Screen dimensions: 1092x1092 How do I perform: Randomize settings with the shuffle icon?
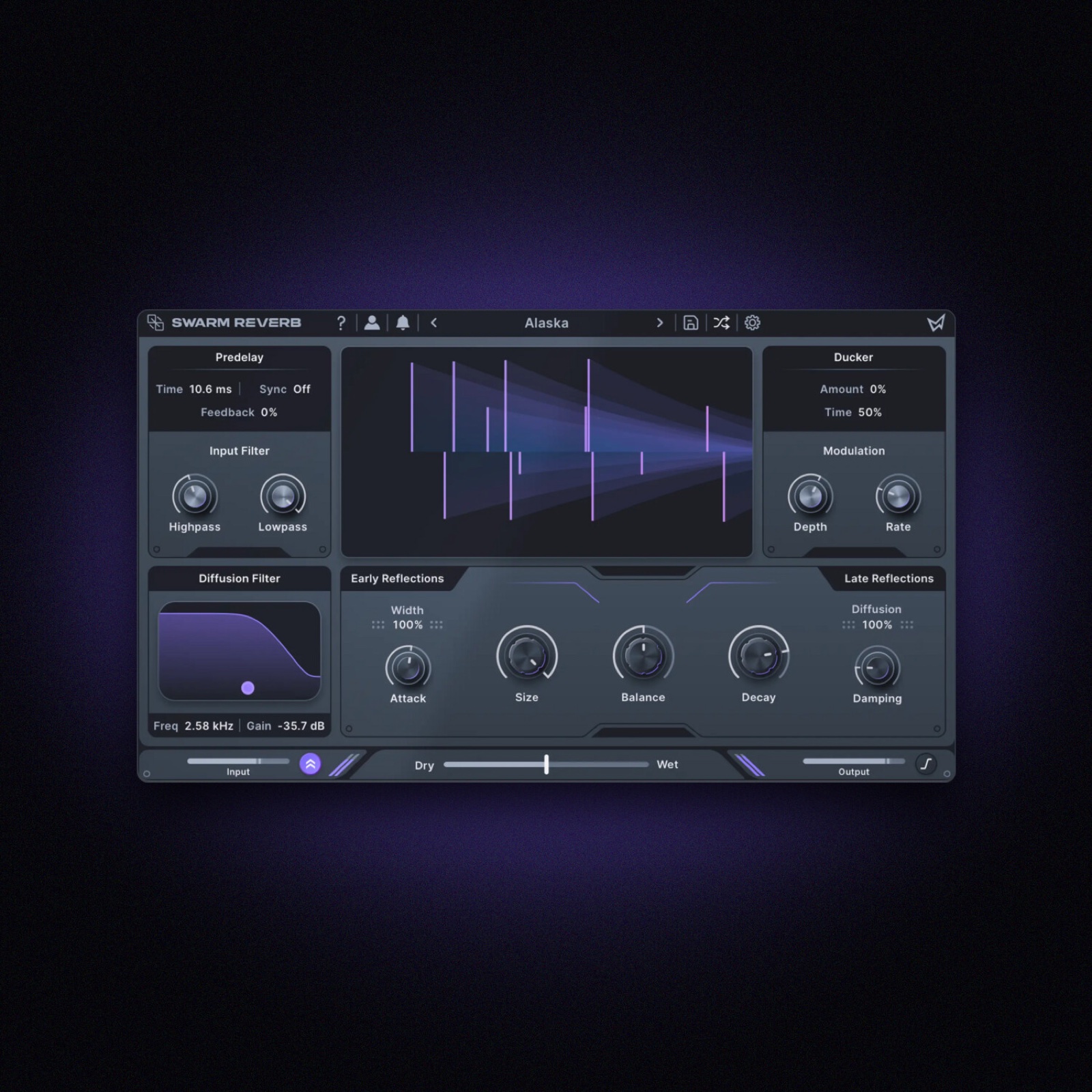[x=721, y=323]
